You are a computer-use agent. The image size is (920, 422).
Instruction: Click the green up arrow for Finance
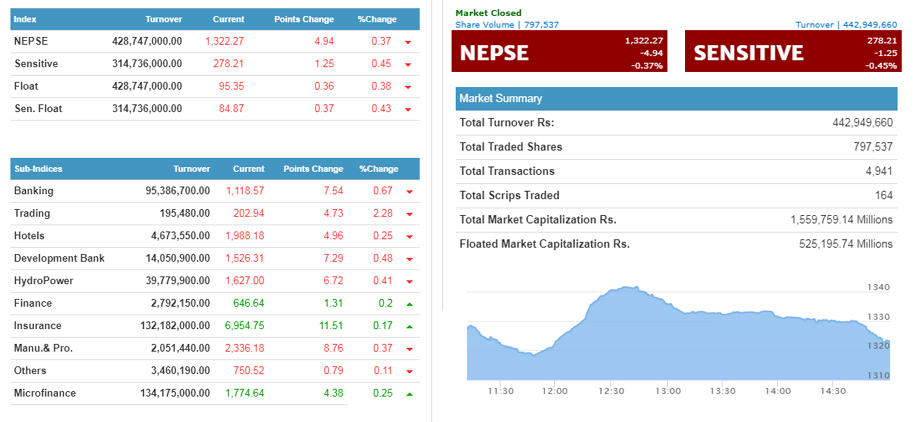click(408, 303)
